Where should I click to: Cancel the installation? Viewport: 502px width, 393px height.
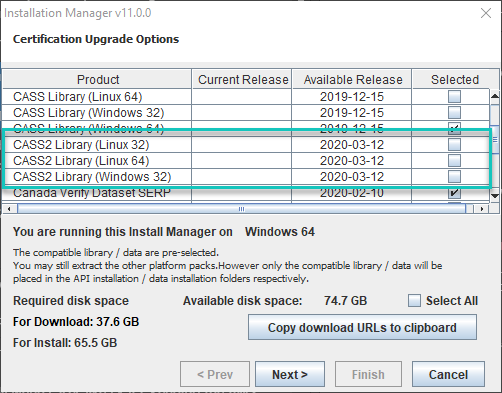(x=448, y=374)
